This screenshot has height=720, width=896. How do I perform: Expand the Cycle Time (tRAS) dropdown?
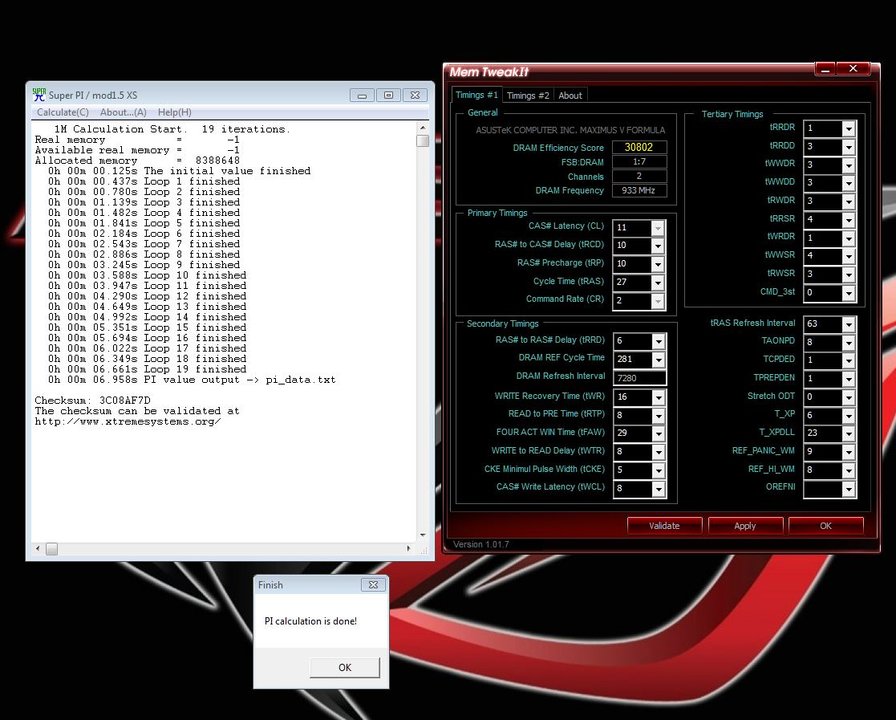tap(658, 282)
